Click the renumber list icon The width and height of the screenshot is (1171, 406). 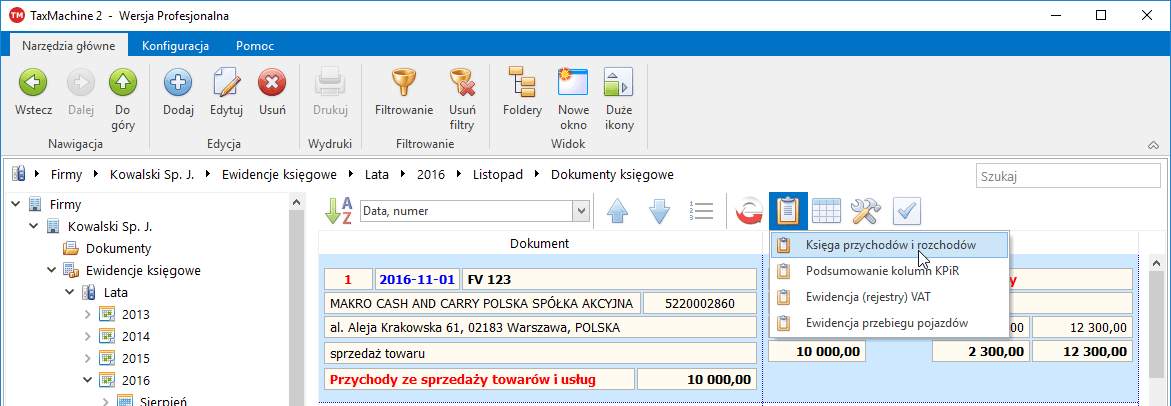coord(701,211)
